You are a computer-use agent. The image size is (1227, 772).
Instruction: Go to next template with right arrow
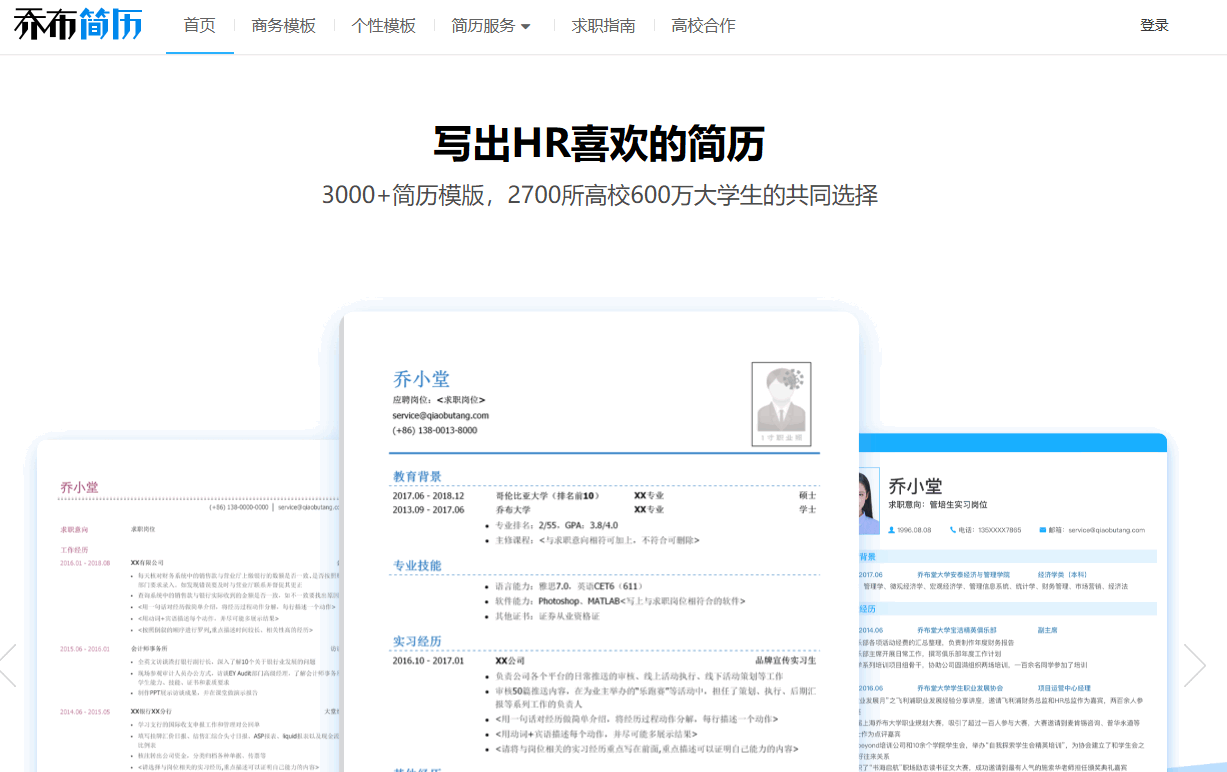1194,665
